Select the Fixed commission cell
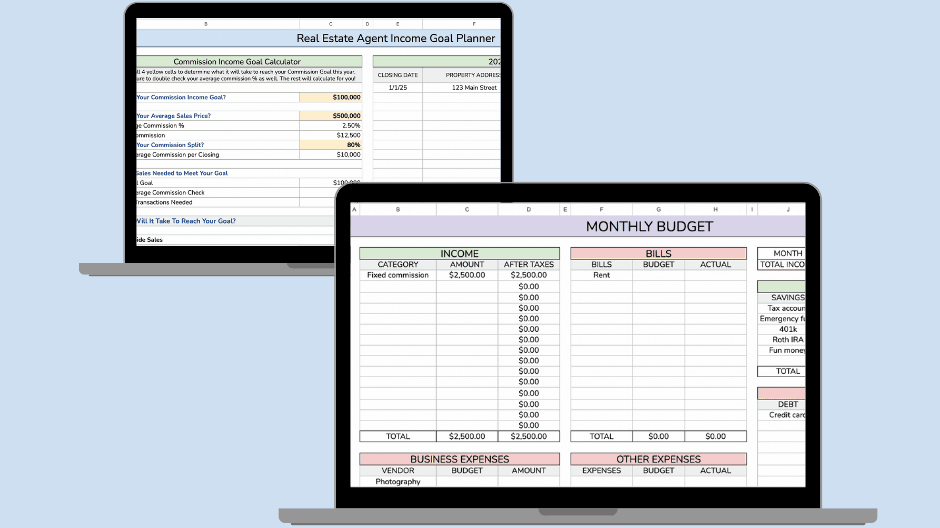This screenshot has height=528, width=940. point(398,275)
